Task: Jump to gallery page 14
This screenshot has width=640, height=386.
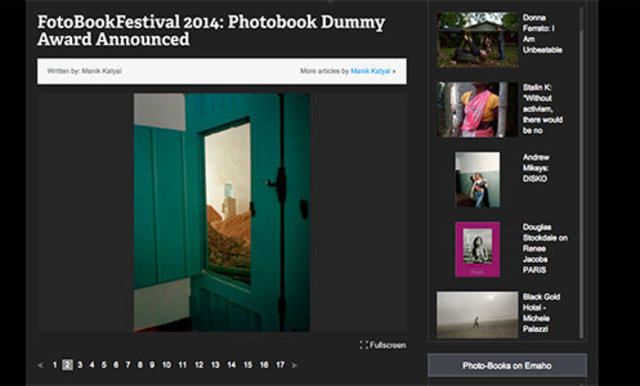Action: pos(231,365)
